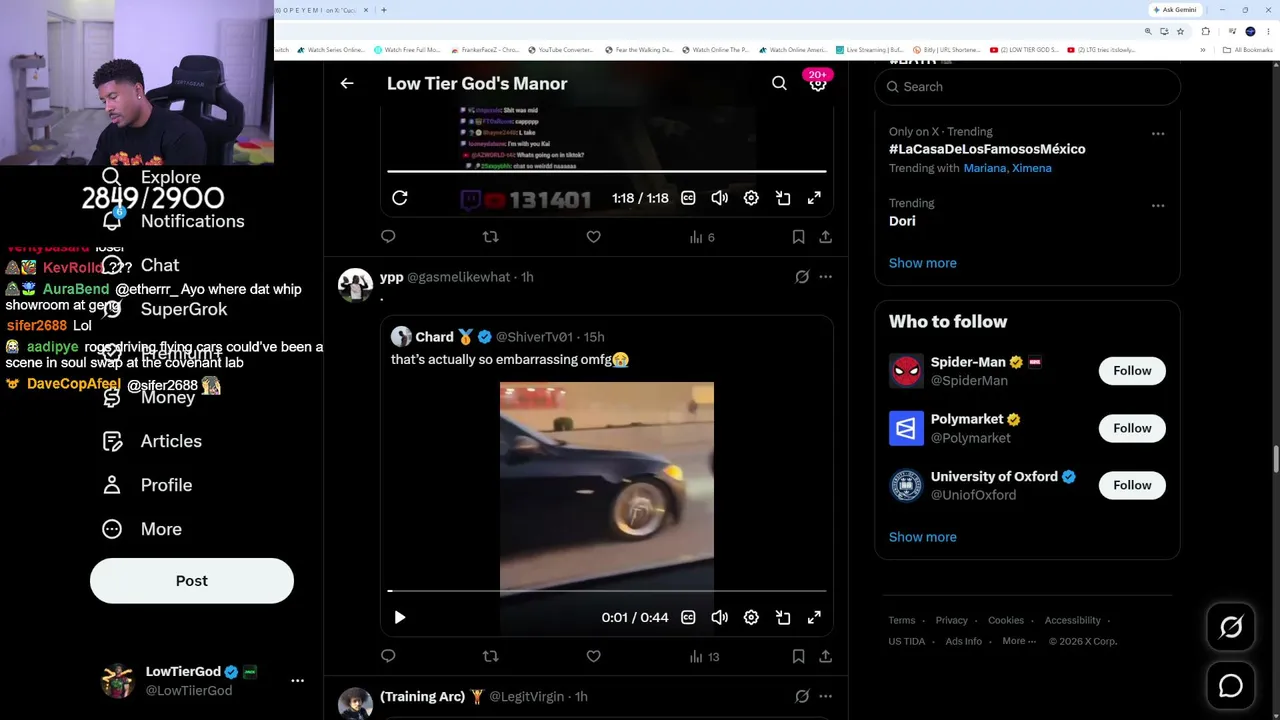Follow Spider-Man

point(1132,371)
